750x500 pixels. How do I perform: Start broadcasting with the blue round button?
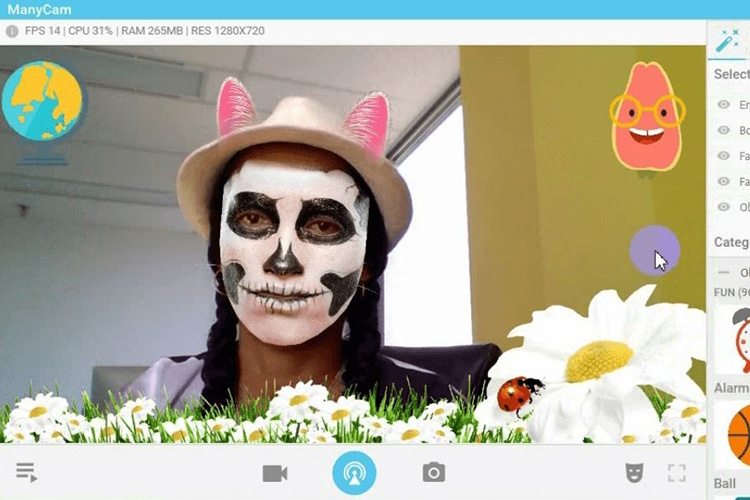click(x=354, y=473)
